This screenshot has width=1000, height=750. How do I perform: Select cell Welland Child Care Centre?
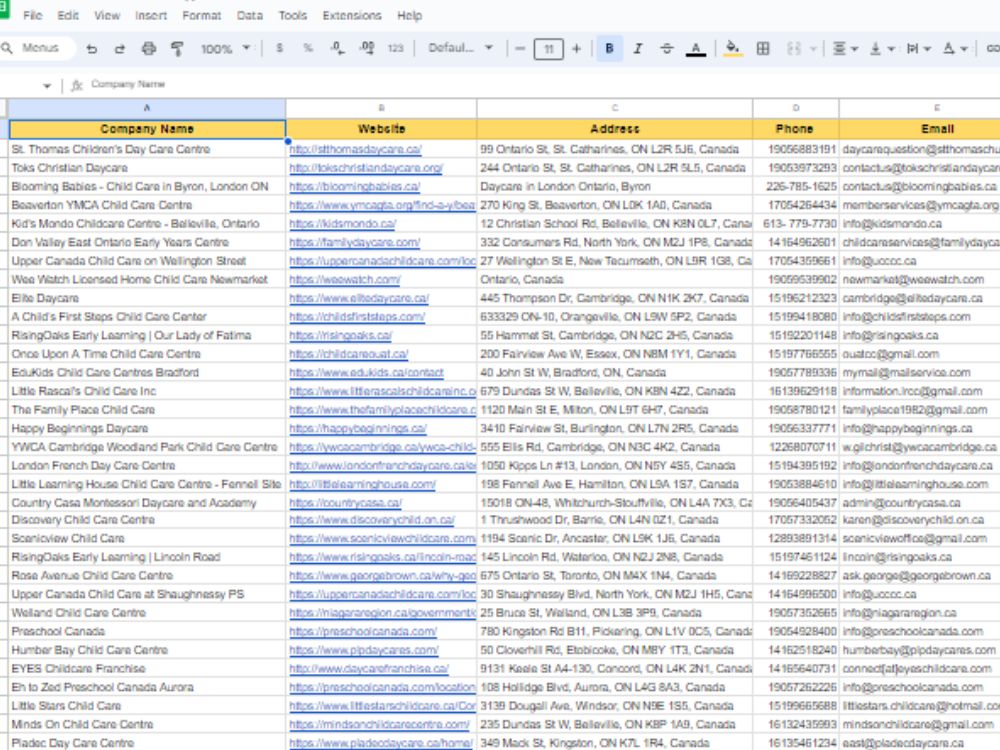[x=147, y=613]
